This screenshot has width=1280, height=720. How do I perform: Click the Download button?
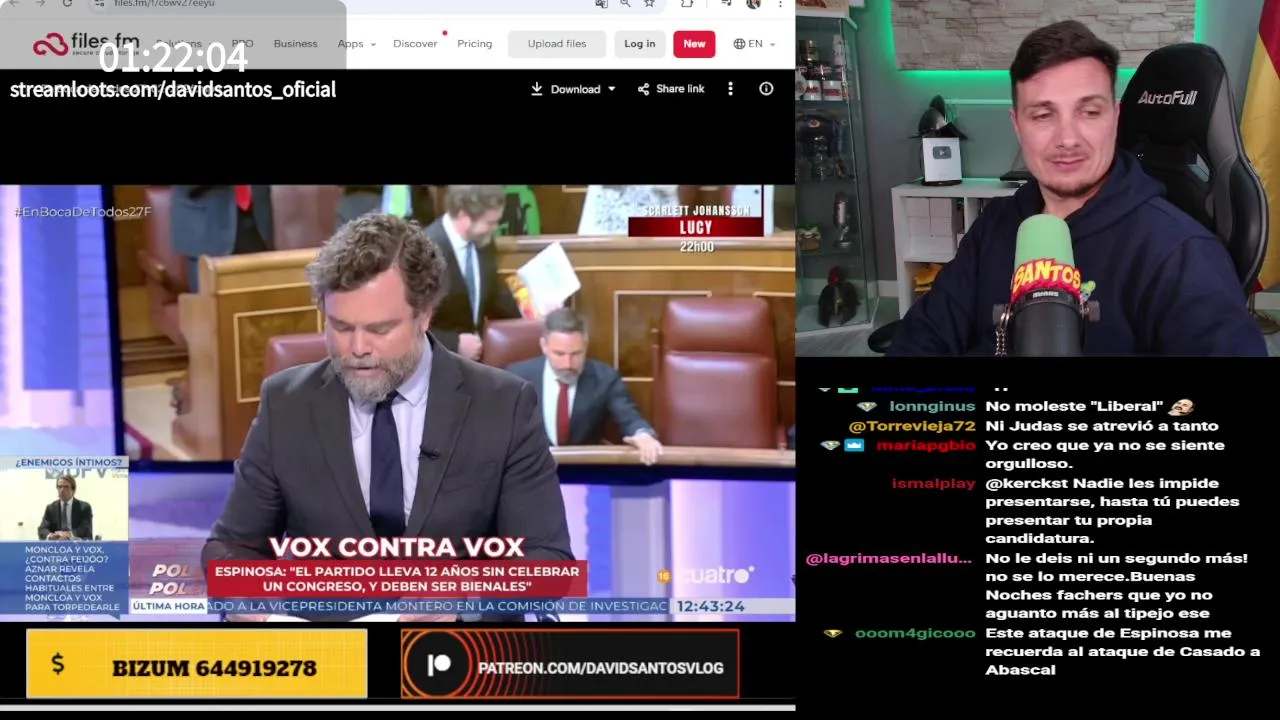tap(566, 89)
